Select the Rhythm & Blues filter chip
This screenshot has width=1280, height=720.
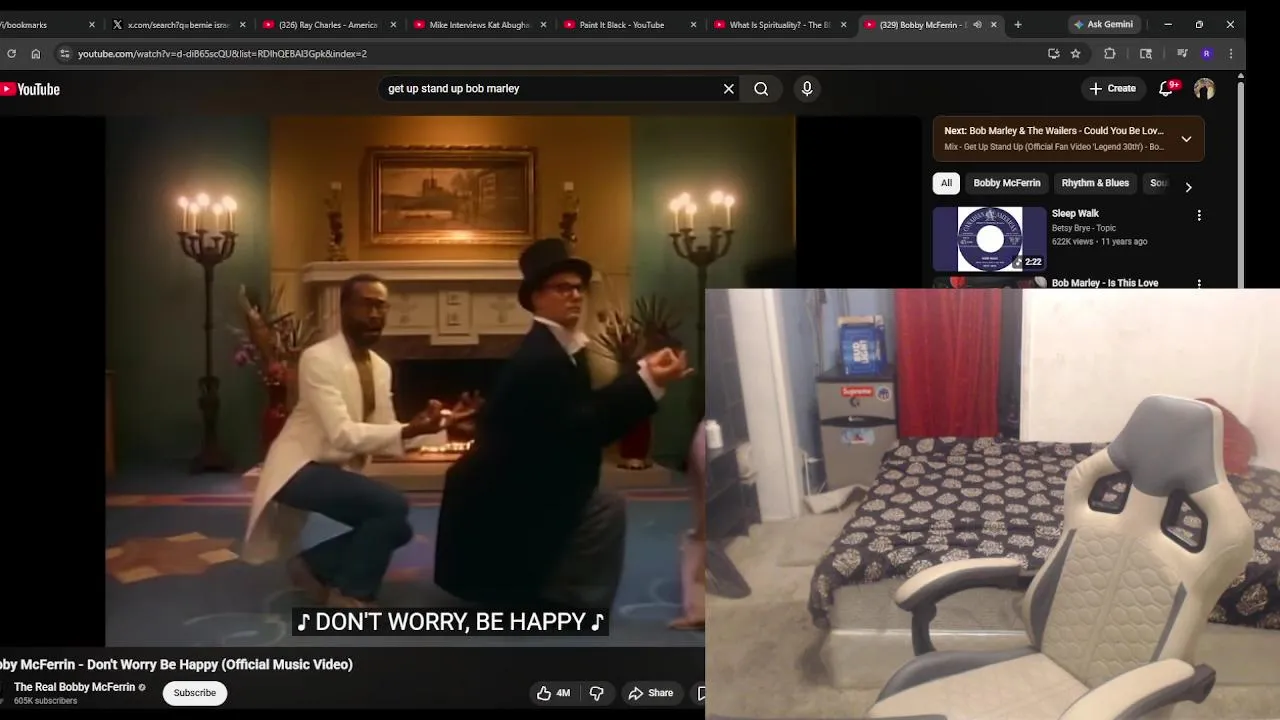pos(1095,183)
